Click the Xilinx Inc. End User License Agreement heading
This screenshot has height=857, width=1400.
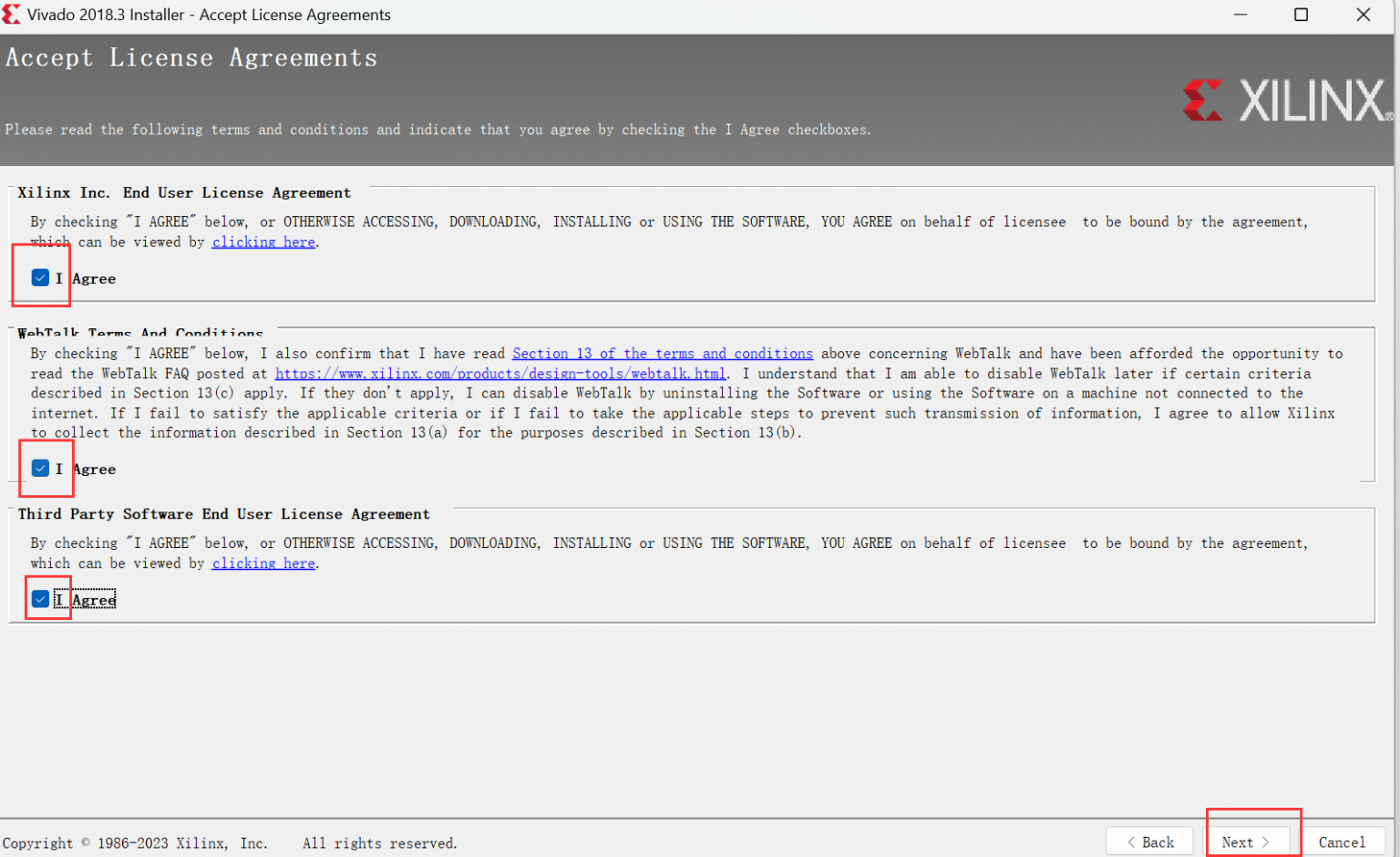[x=184, y=193]
